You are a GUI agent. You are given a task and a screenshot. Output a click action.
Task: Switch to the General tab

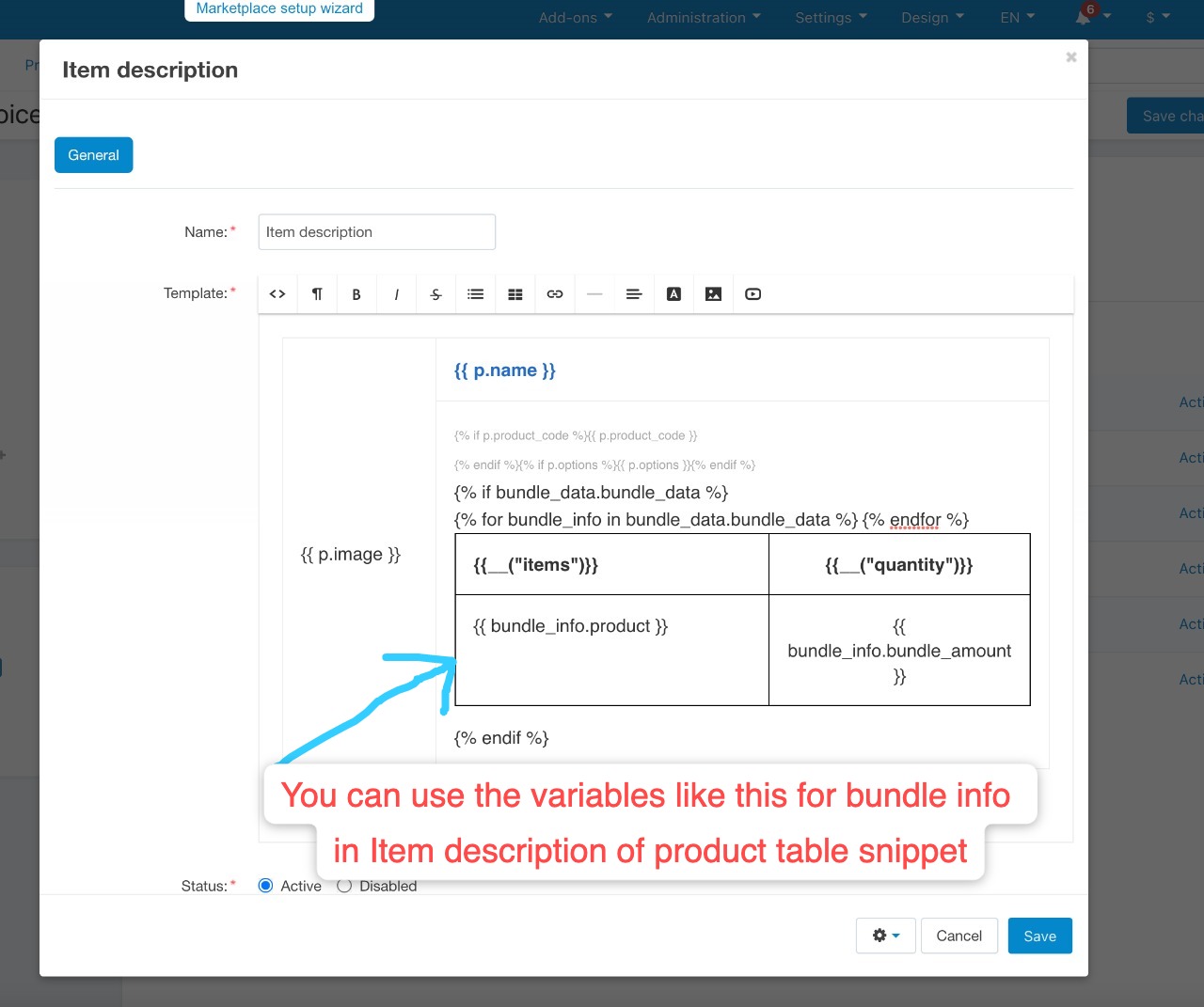tap(93, 155)
